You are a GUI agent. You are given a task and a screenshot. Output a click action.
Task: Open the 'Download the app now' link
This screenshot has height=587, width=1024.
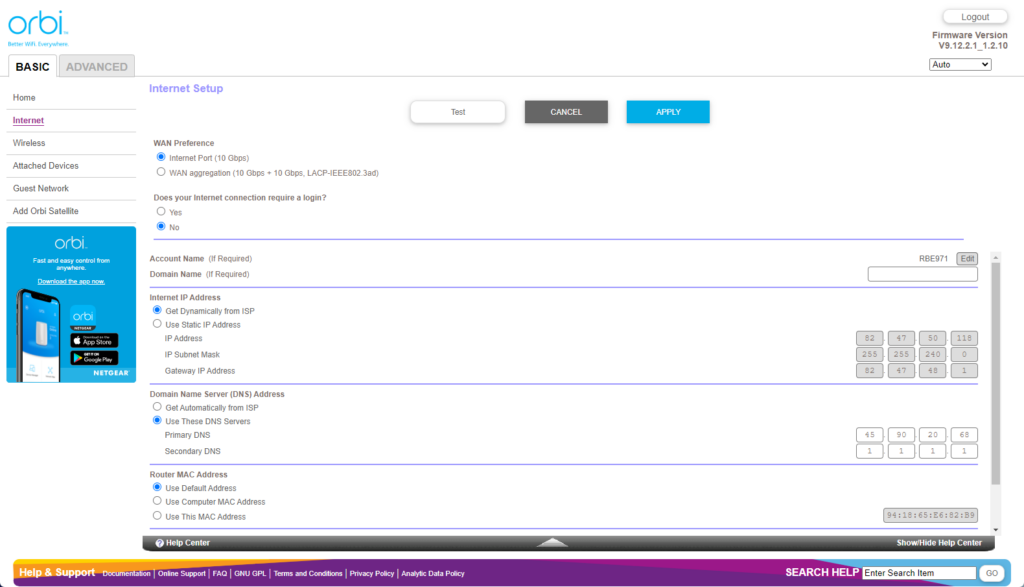(x=71, y=281)
